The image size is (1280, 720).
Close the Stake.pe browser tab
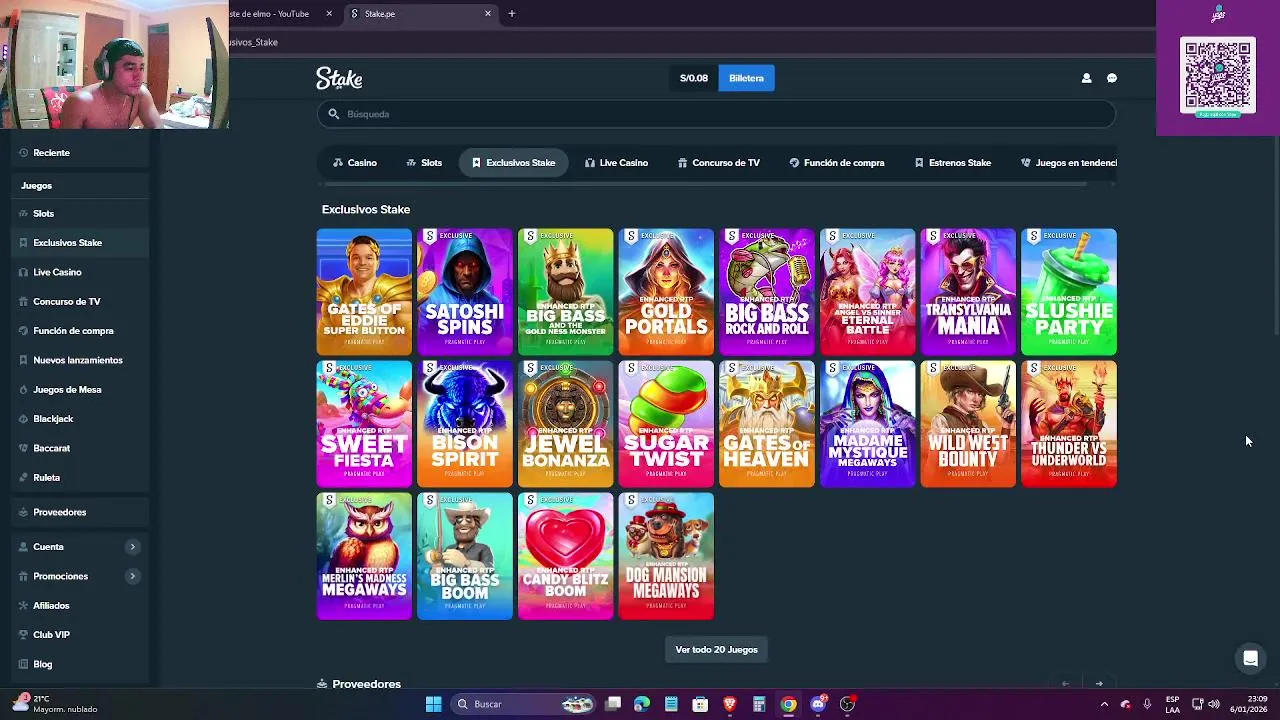point(488,14)
